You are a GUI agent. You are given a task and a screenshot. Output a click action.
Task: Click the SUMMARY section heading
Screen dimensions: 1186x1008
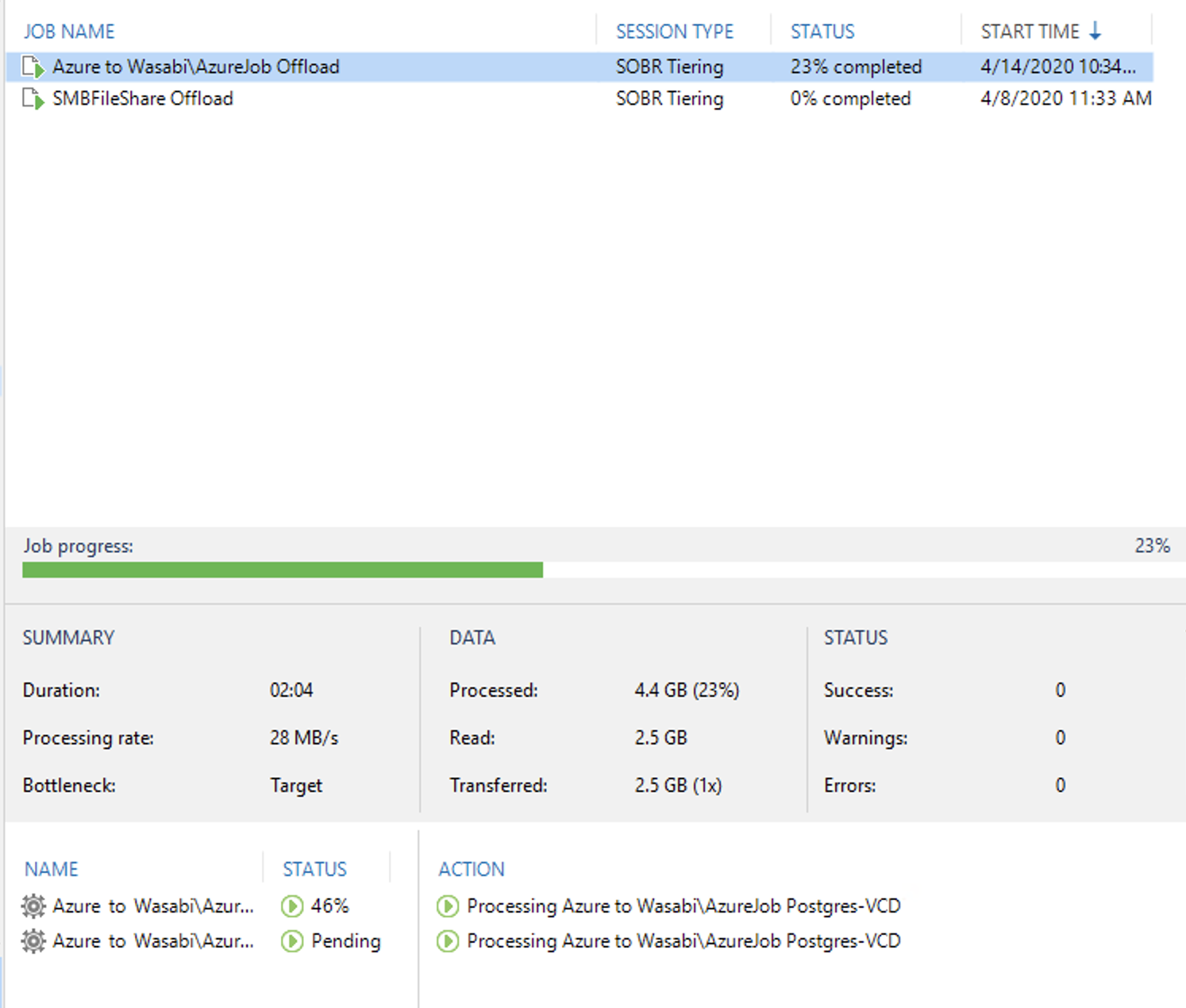[68, 638]
